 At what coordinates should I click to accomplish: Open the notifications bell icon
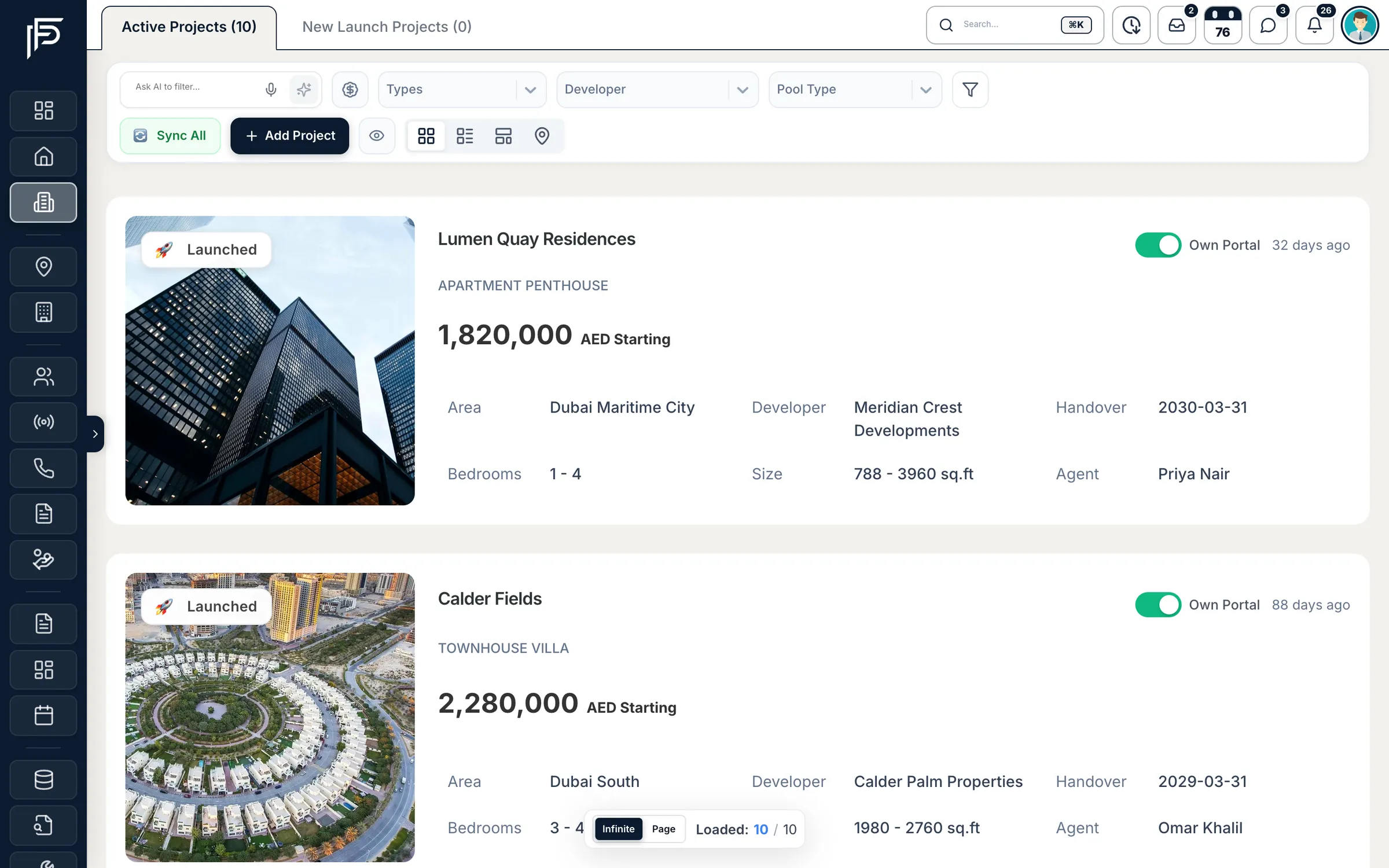[x=1314, y=25]
